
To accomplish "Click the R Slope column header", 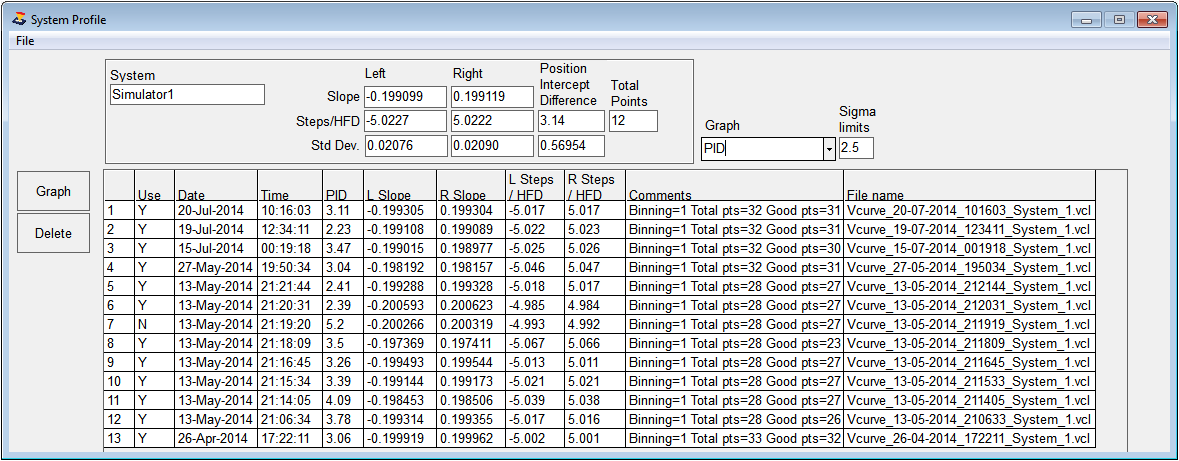I will click(471, 186).
